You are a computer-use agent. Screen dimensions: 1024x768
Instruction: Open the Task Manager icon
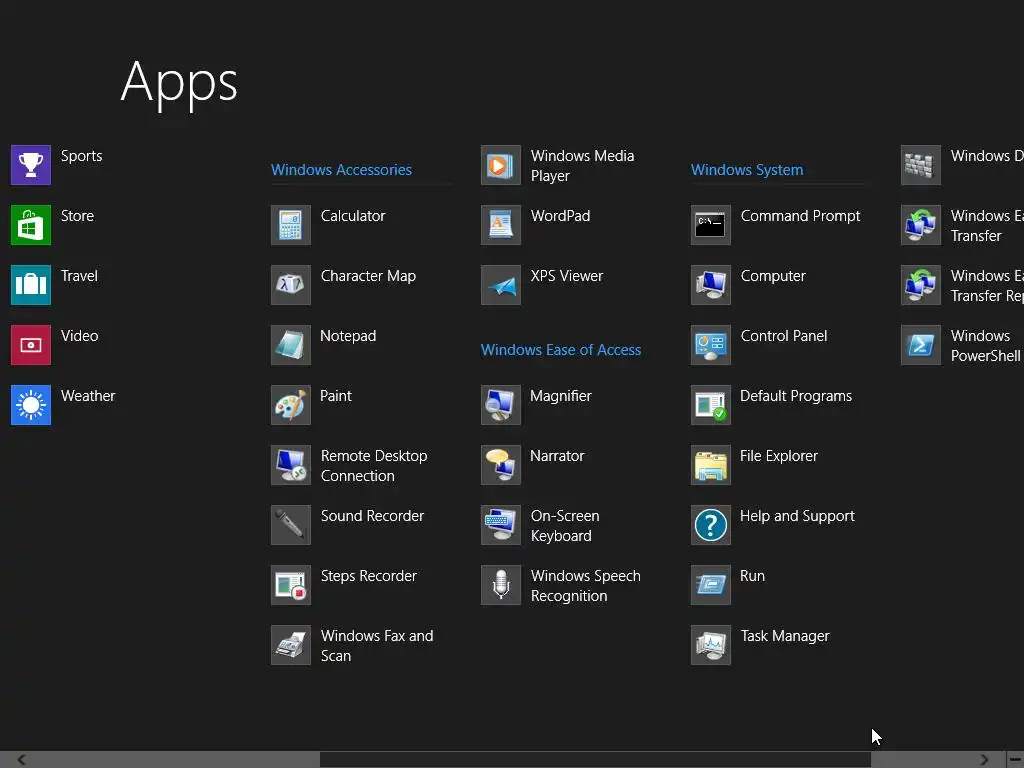pos(711,645)
